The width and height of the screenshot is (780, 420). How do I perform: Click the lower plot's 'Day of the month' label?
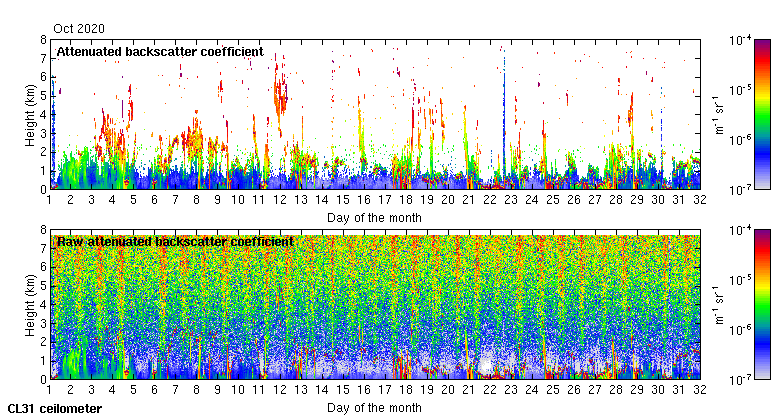[x=374, y=408]
